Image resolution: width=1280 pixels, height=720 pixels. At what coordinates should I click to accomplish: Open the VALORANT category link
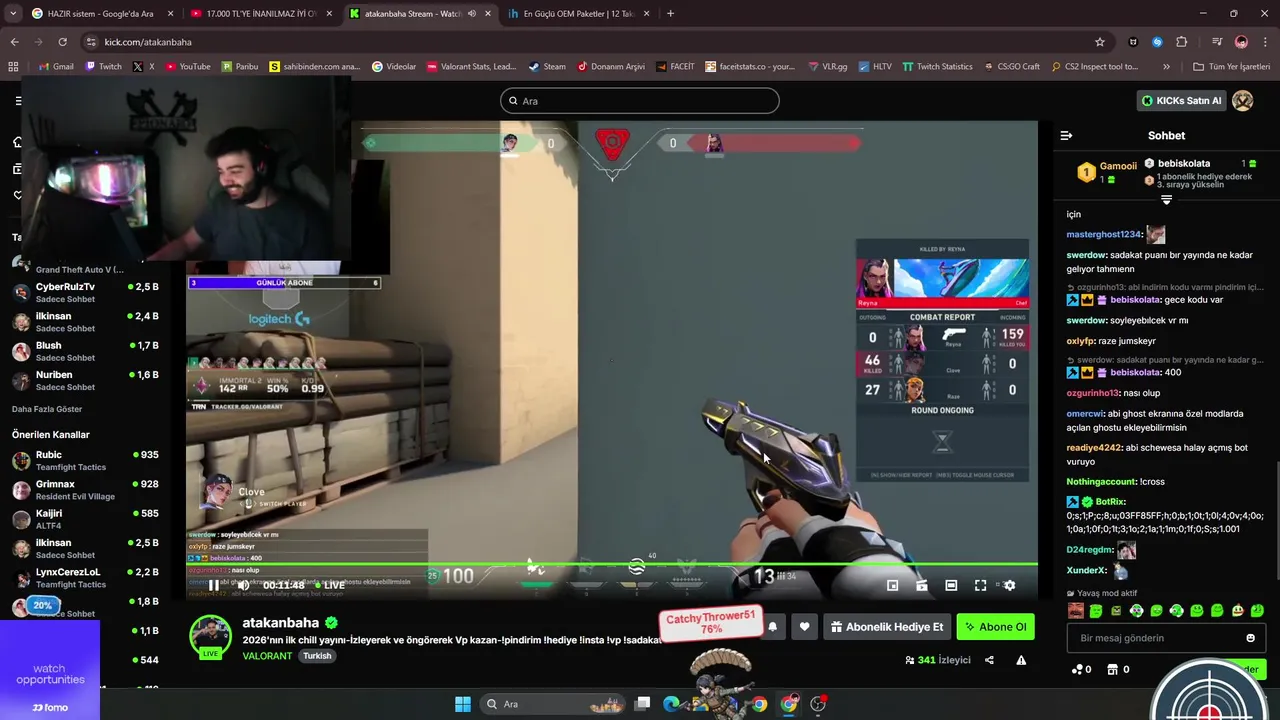click(x=267, y=656)
